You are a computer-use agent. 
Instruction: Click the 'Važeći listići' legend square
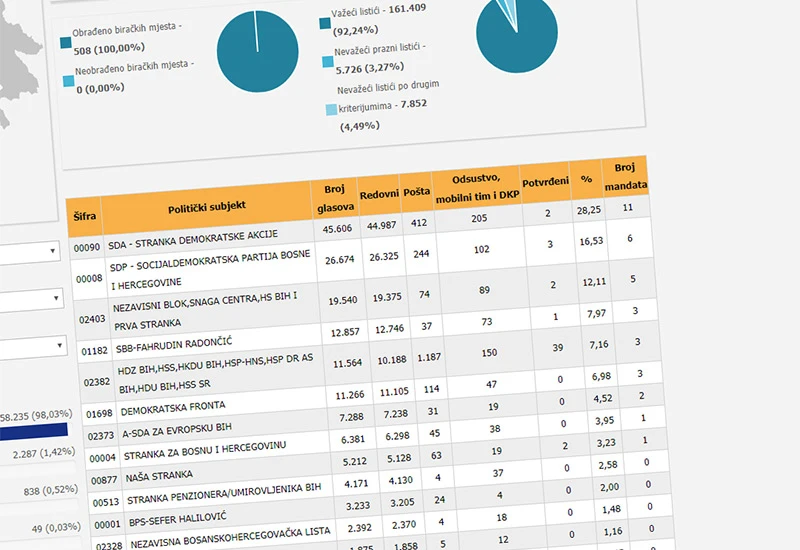click(325, 23)
